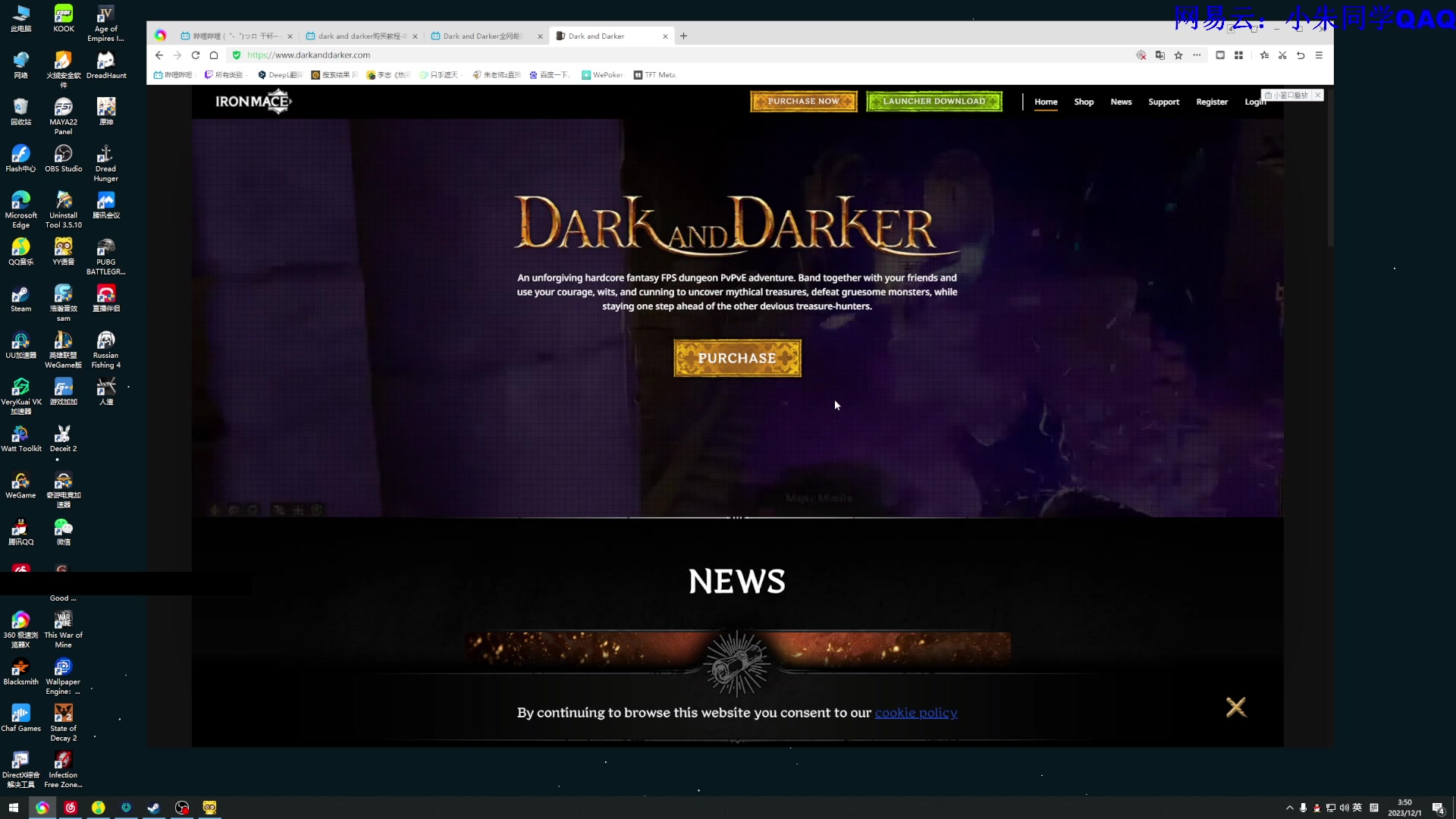Open the notification center icon

point(1438,808)
